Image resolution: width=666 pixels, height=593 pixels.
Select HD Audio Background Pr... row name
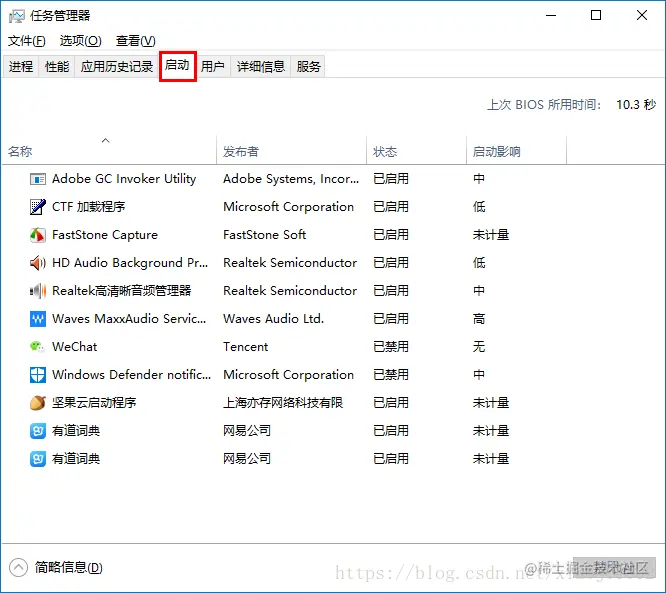pyautogui.click(x=130, y=263)
